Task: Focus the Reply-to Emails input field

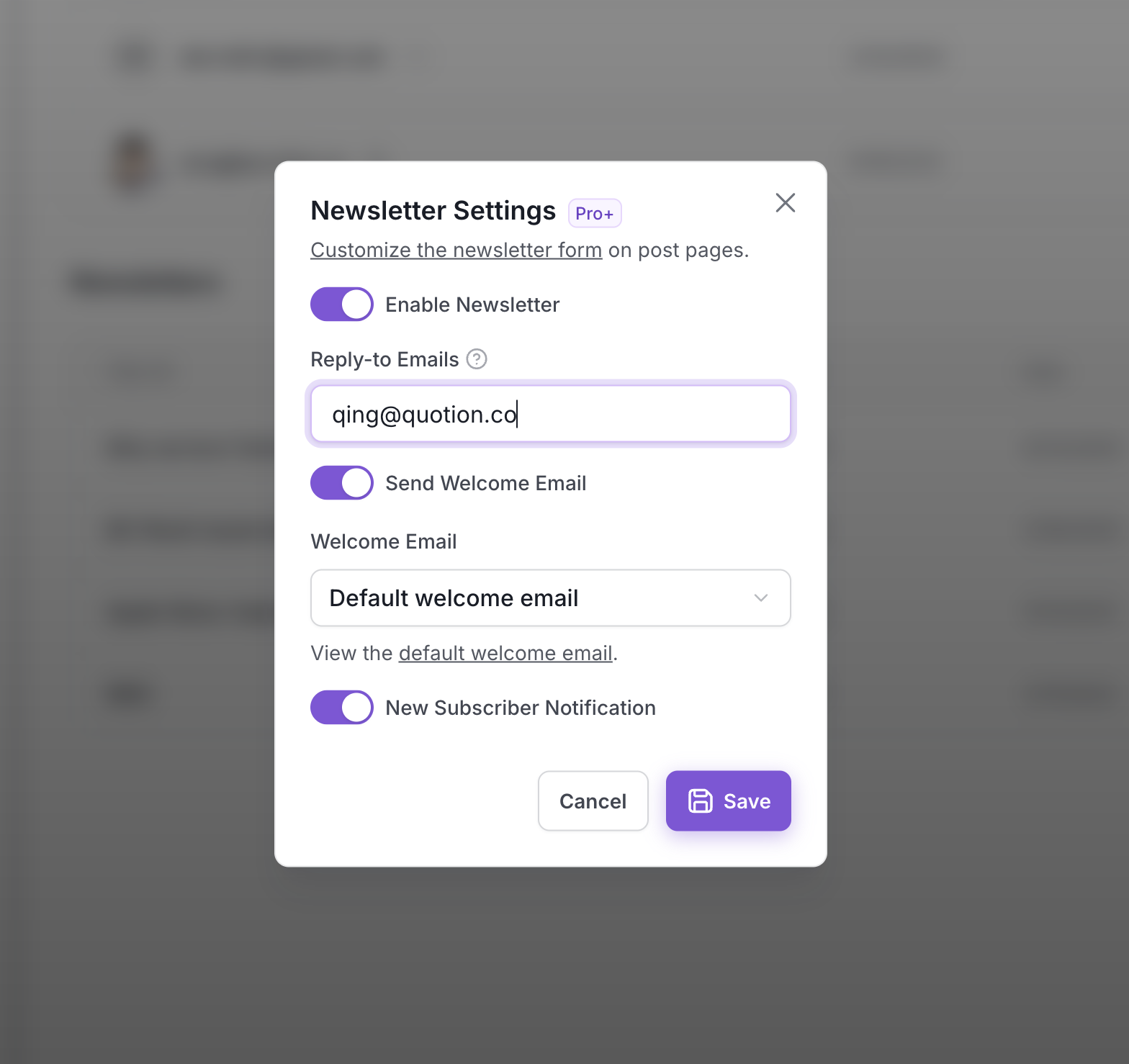Action: (551, 414)
